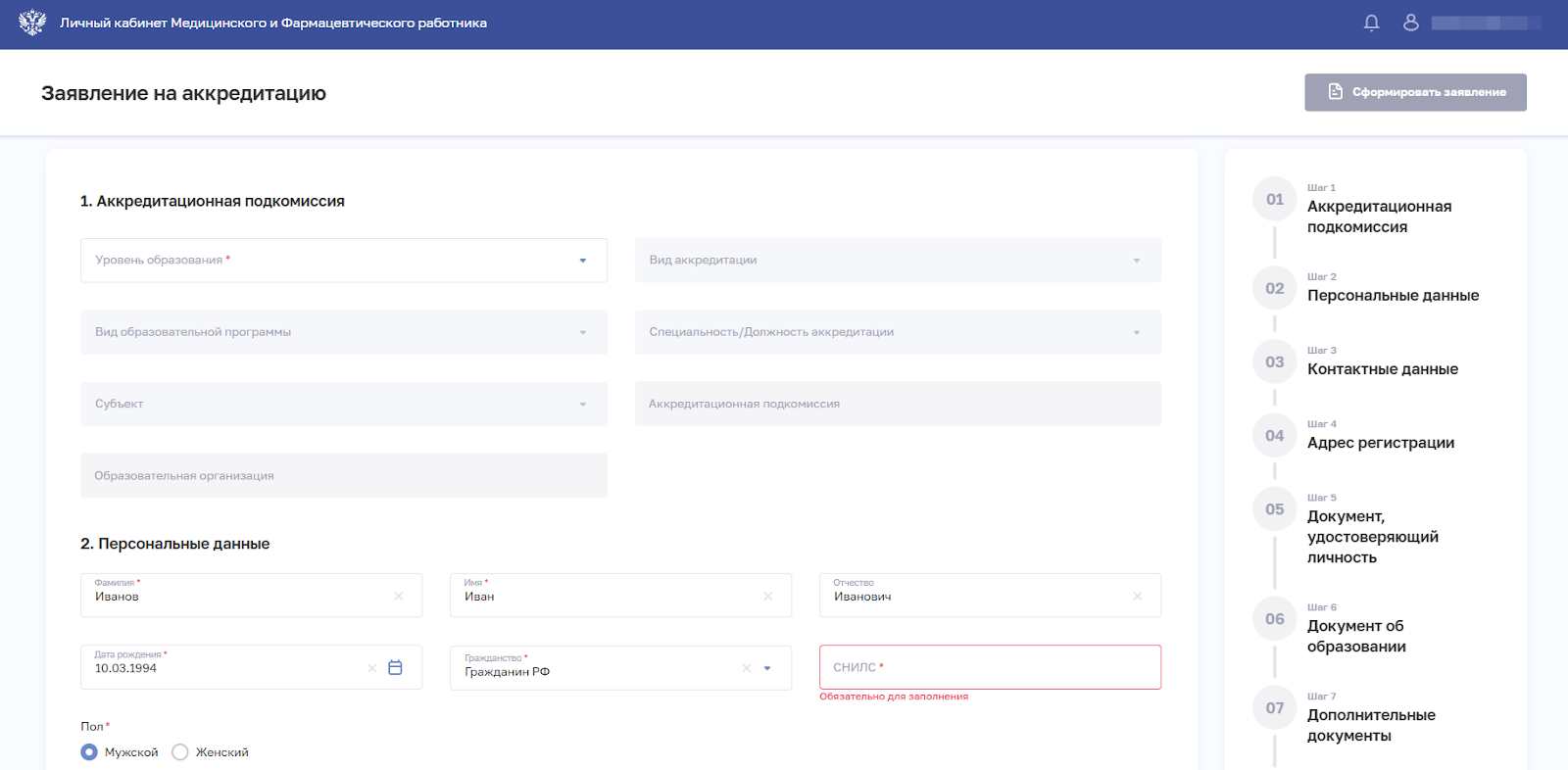Viewport: 1568px width, 770px height.
Task: Click the 03 step circle
Action: pos(1274,362)
